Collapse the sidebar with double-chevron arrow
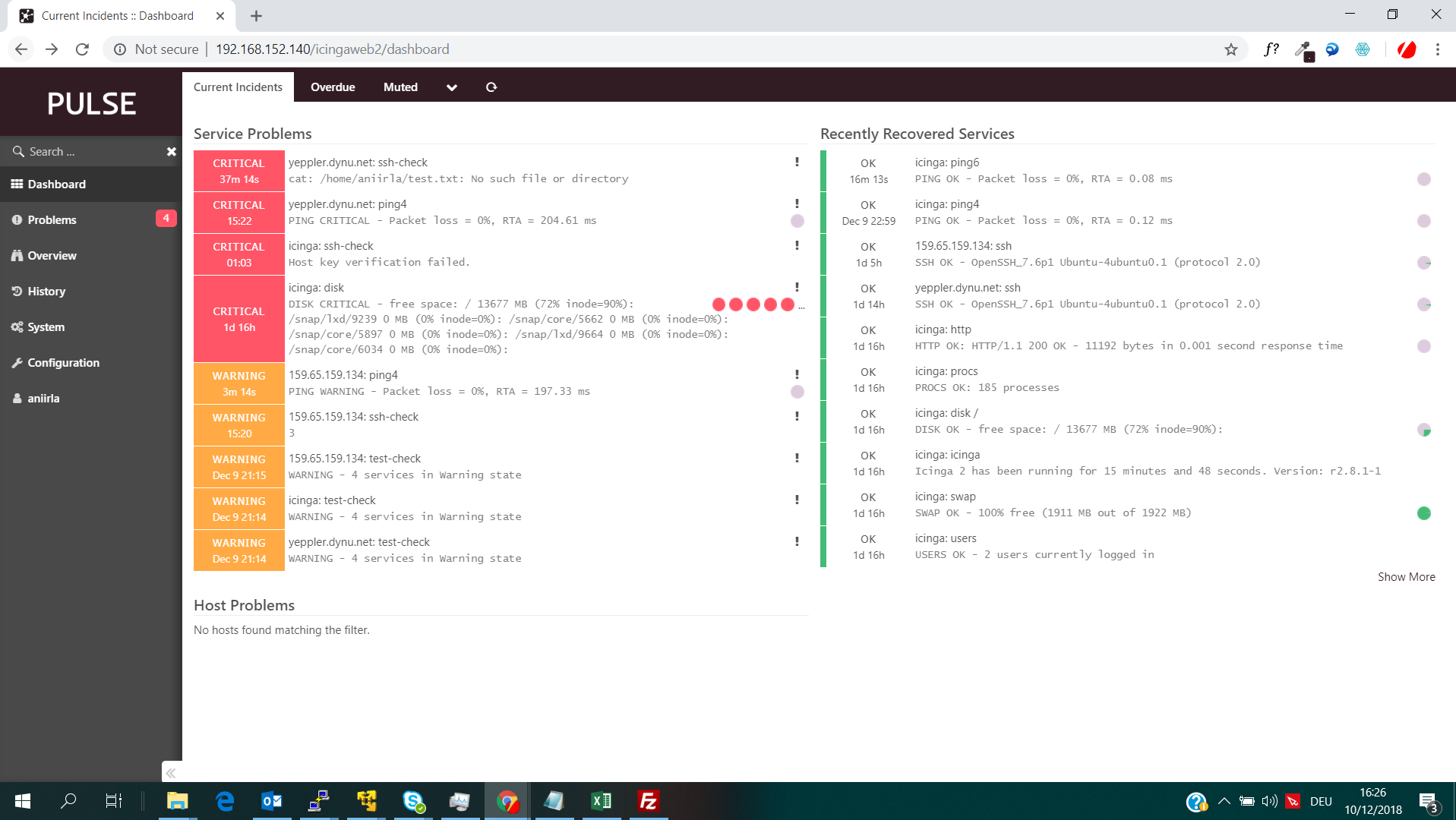 tap(171, 773)
